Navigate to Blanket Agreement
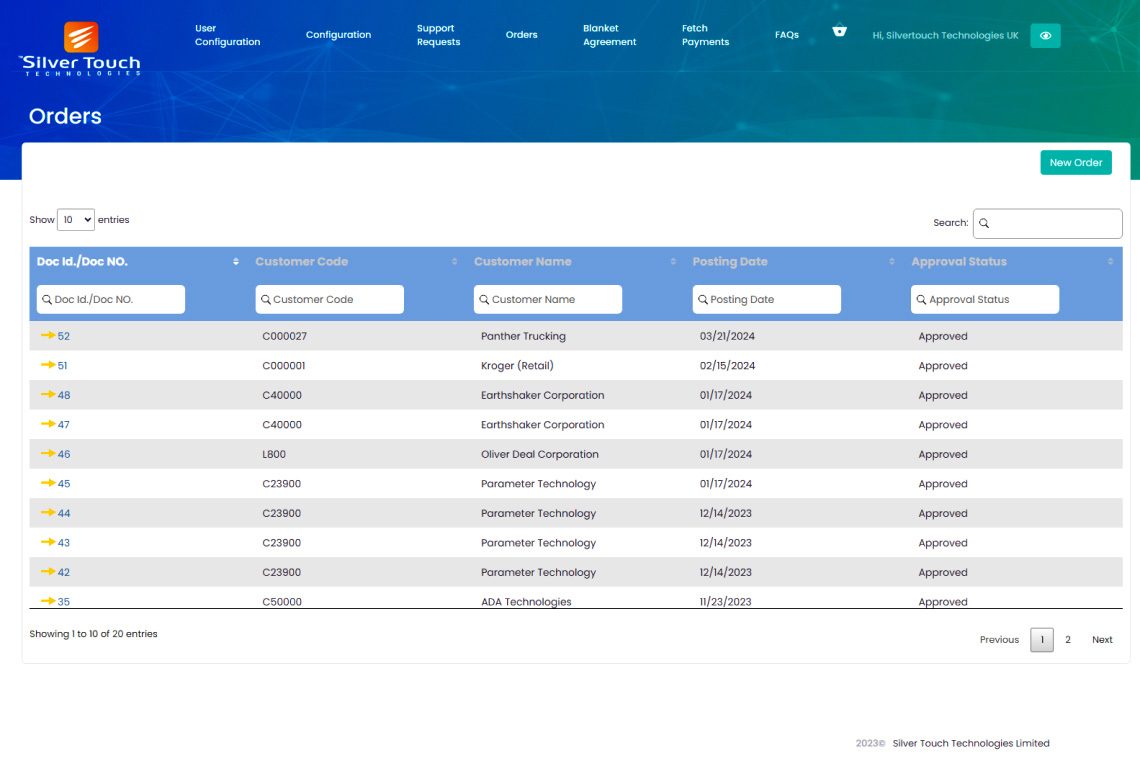Screen dimensions: 1140x760 click(609, 35)
